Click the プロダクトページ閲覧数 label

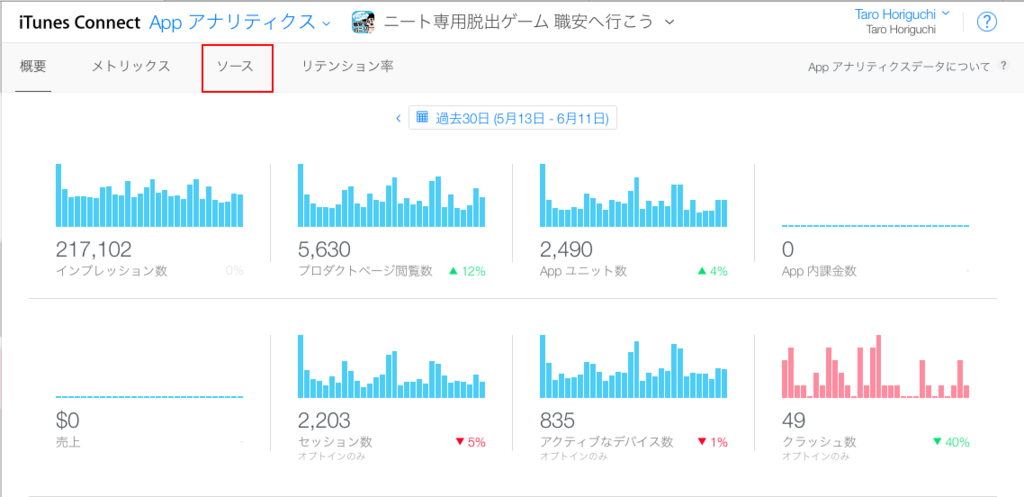365,271
